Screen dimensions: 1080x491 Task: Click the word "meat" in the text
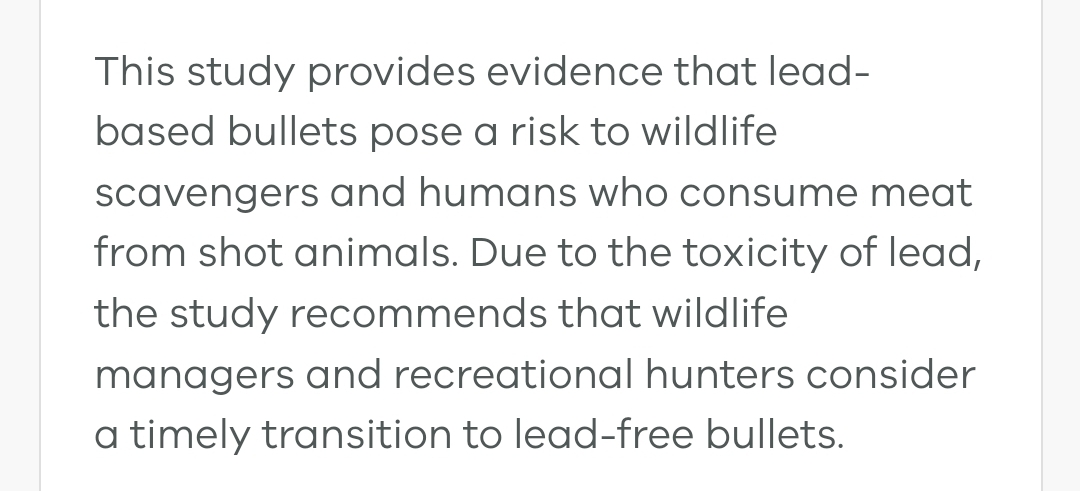(921, 194)
